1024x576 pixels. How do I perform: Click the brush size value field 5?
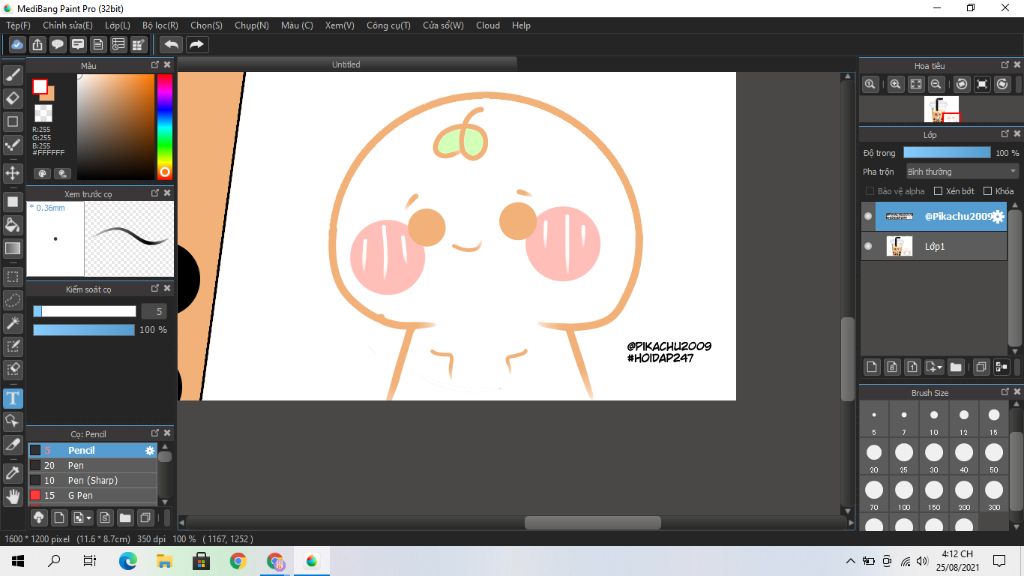pos(153,312)
